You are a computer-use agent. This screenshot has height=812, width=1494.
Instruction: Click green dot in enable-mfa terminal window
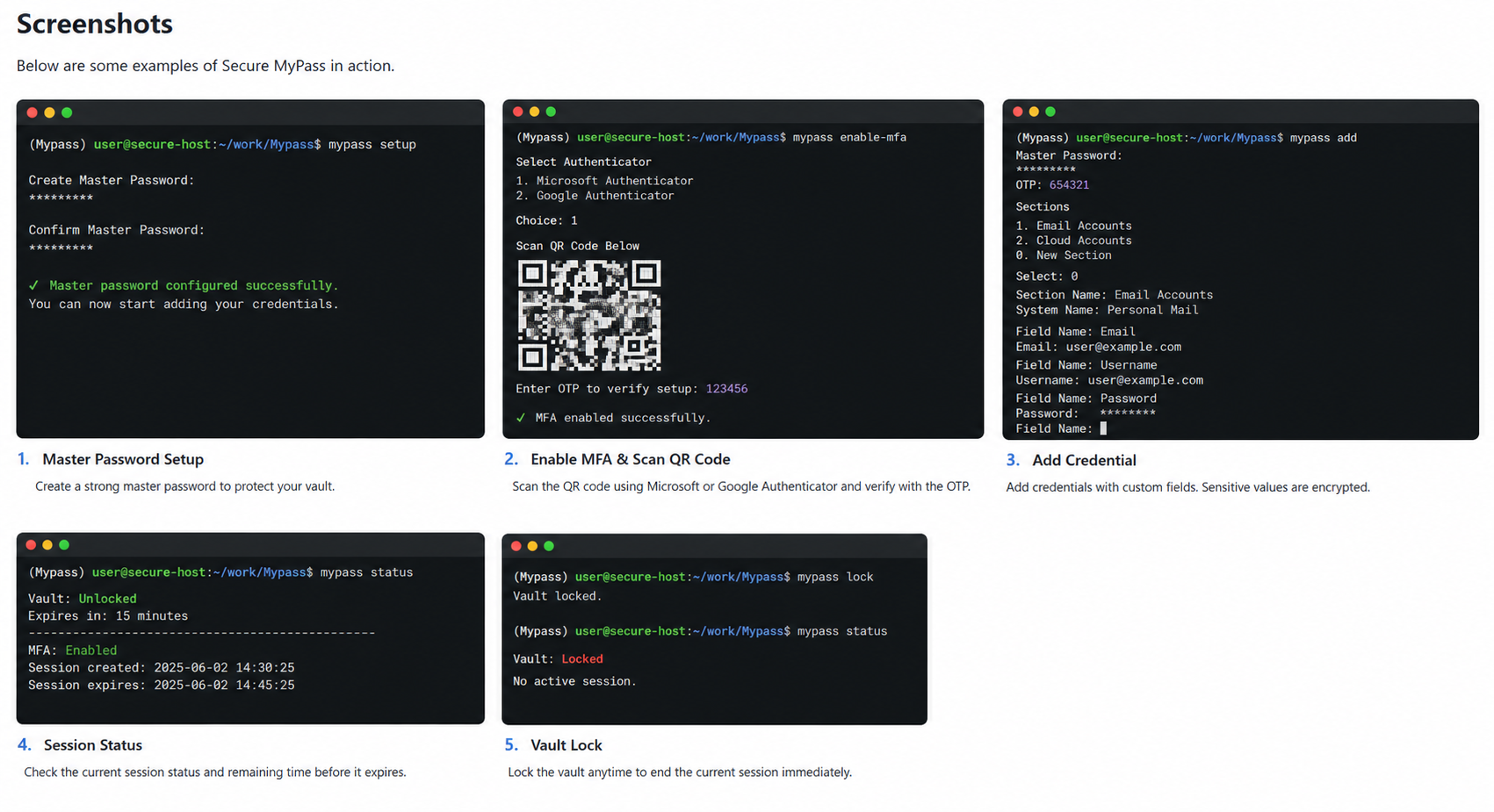[x=552, y=111]
